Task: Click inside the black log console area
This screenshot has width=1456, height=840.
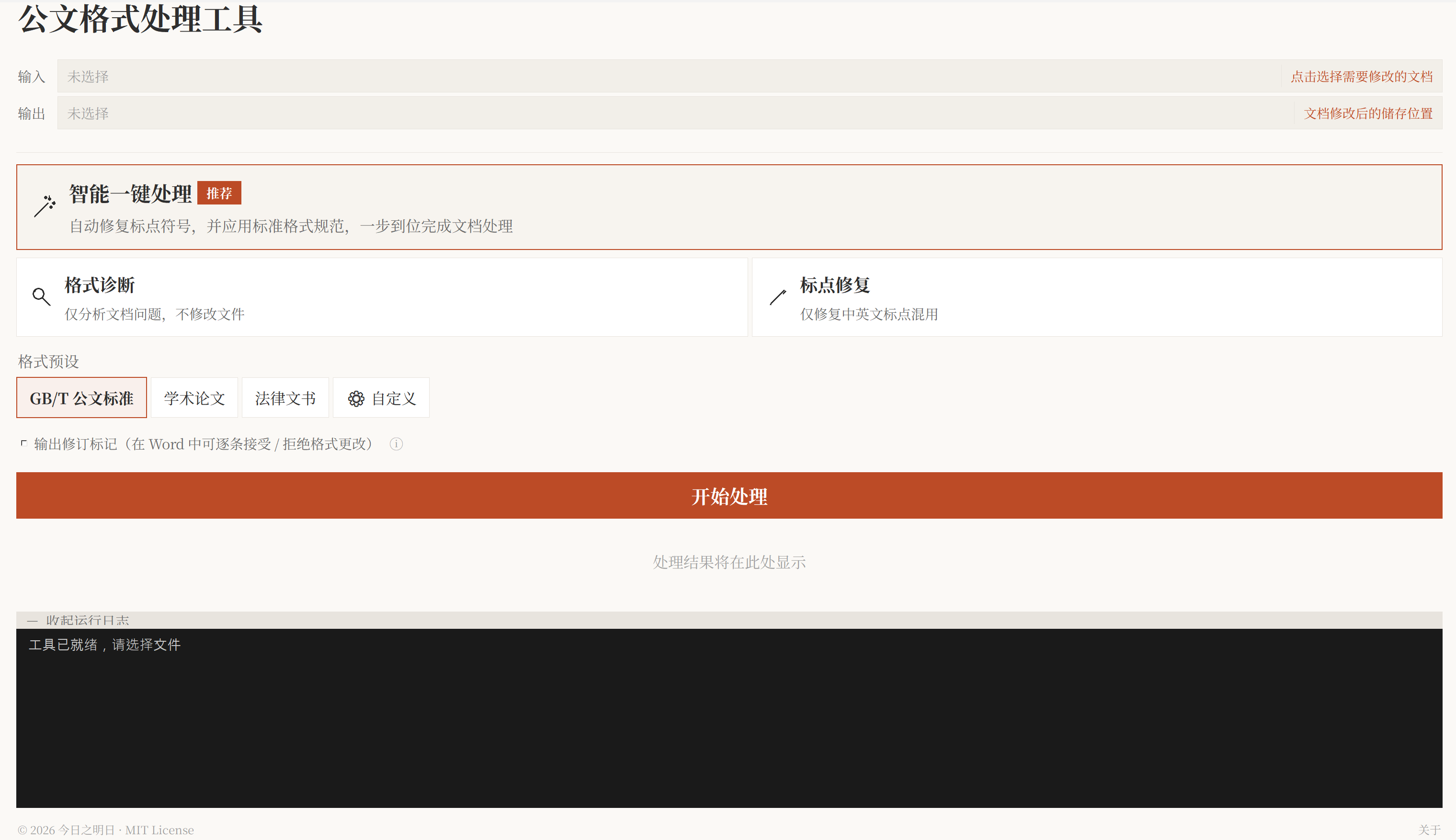Action: point(728,721)
